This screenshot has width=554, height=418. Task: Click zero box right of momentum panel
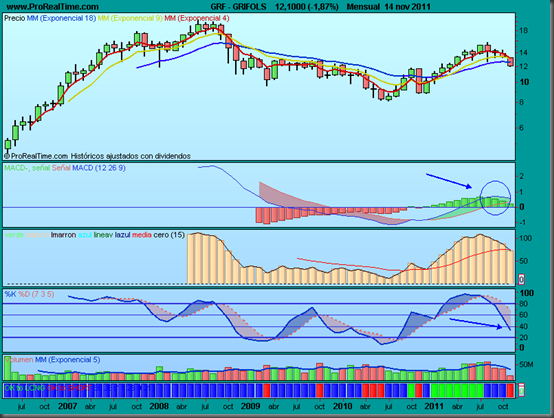tap(521, 279)
